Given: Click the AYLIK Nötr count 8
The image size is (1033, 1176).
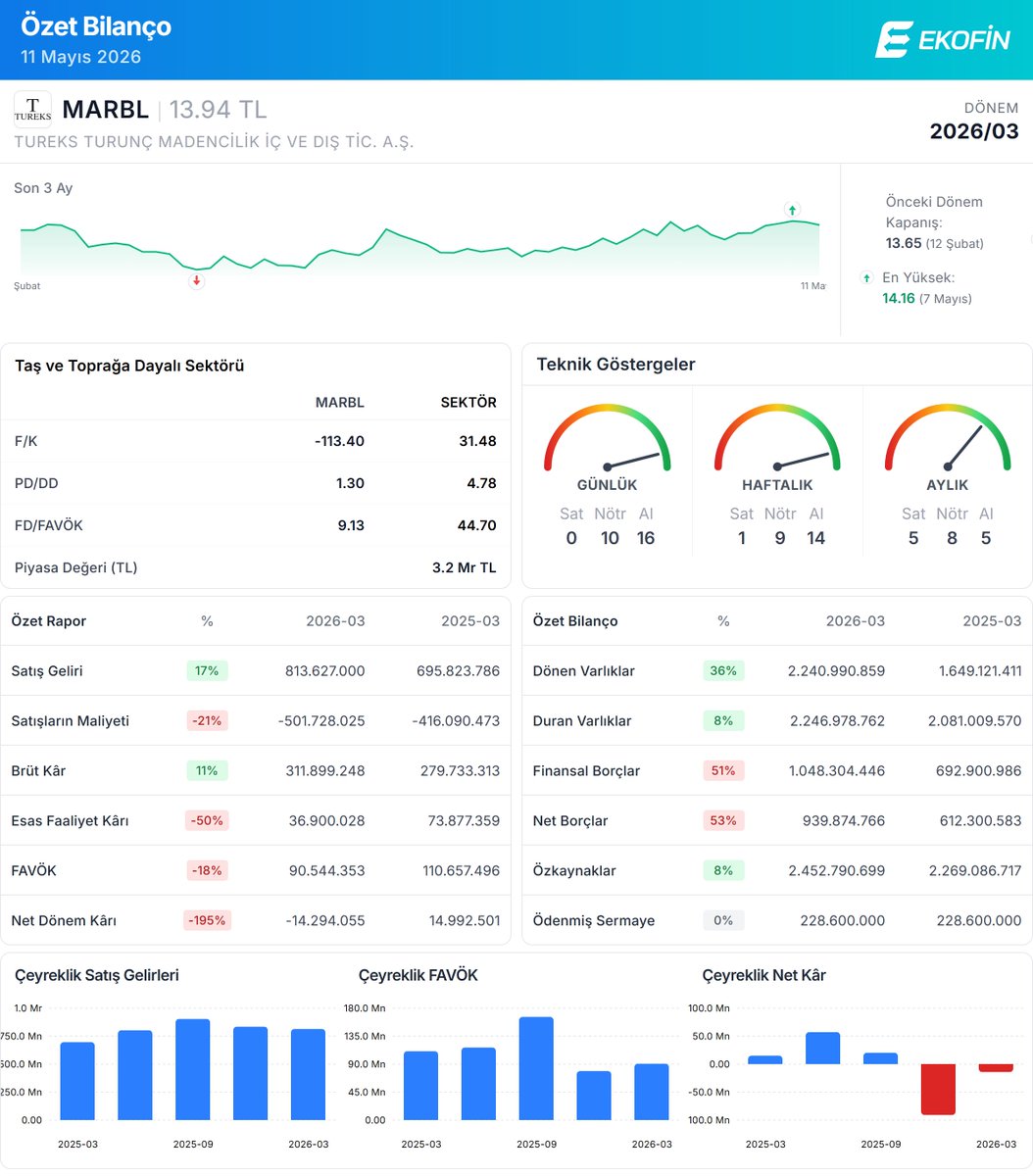Looking at the screenshot, I should pyautogui.click(x=952, y=538).
